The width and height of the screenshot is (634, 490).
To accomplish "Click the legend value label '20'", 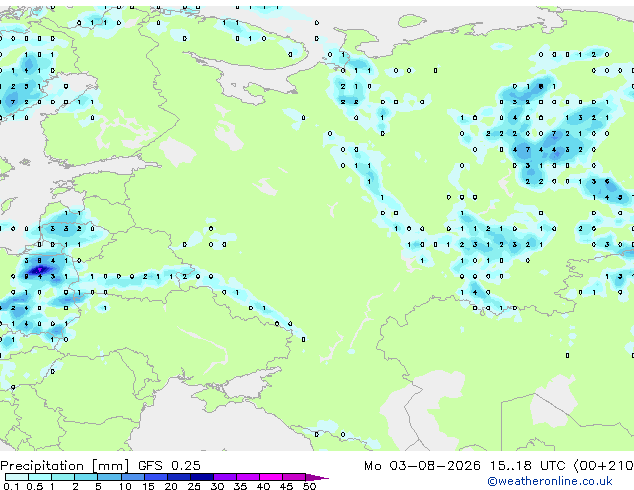I will (x=171, y=486).
